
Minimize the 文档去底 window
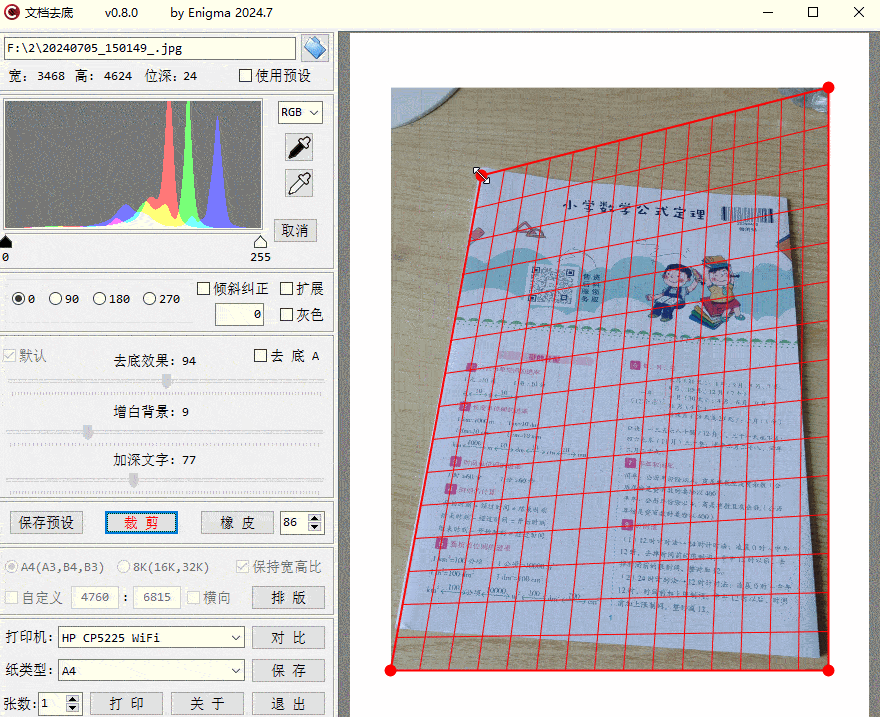pos(768,12)
